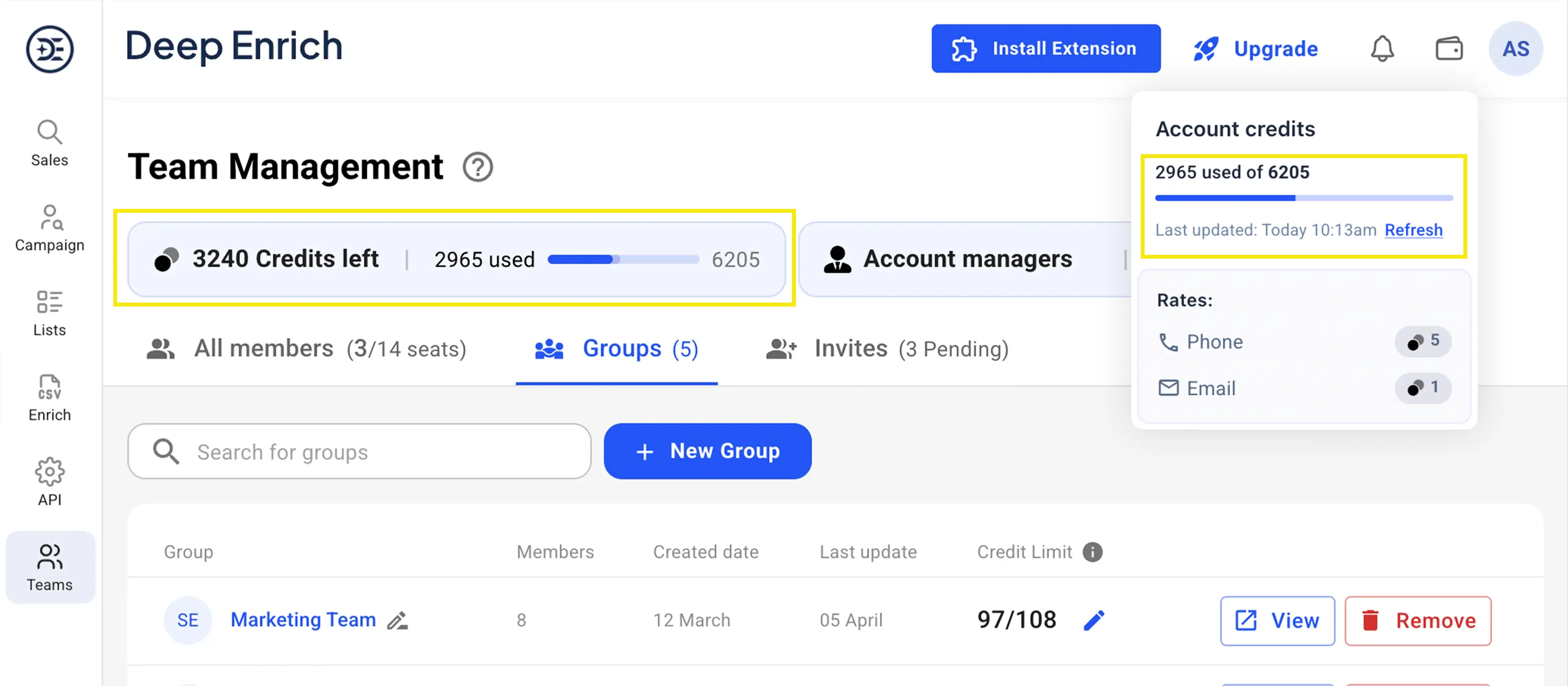Click the '3240 Credits left' text
The width and height of the screenshot is (1568, 686).
[286, 259]
